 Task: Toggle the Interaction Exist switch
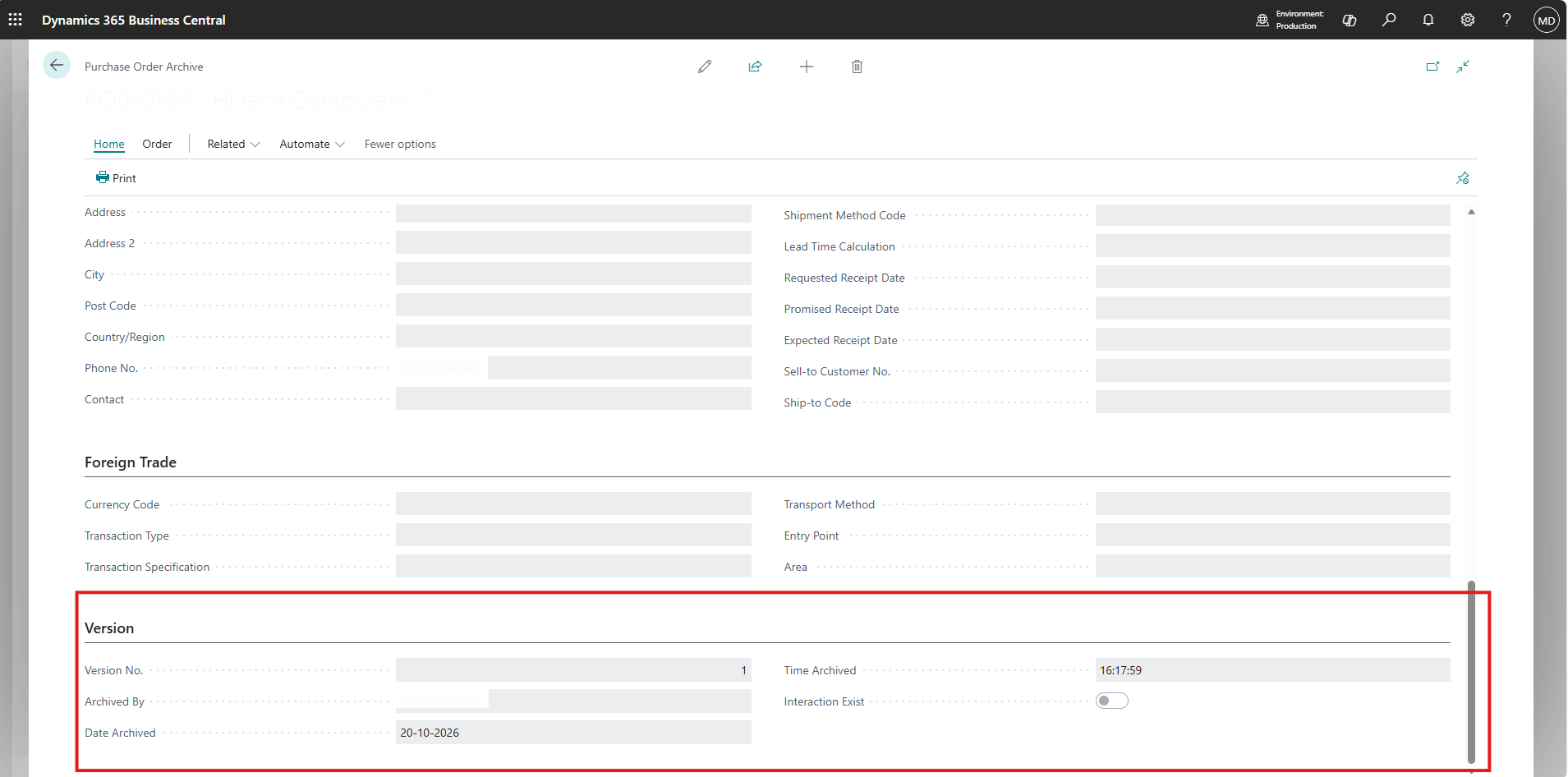(1112, 701)
